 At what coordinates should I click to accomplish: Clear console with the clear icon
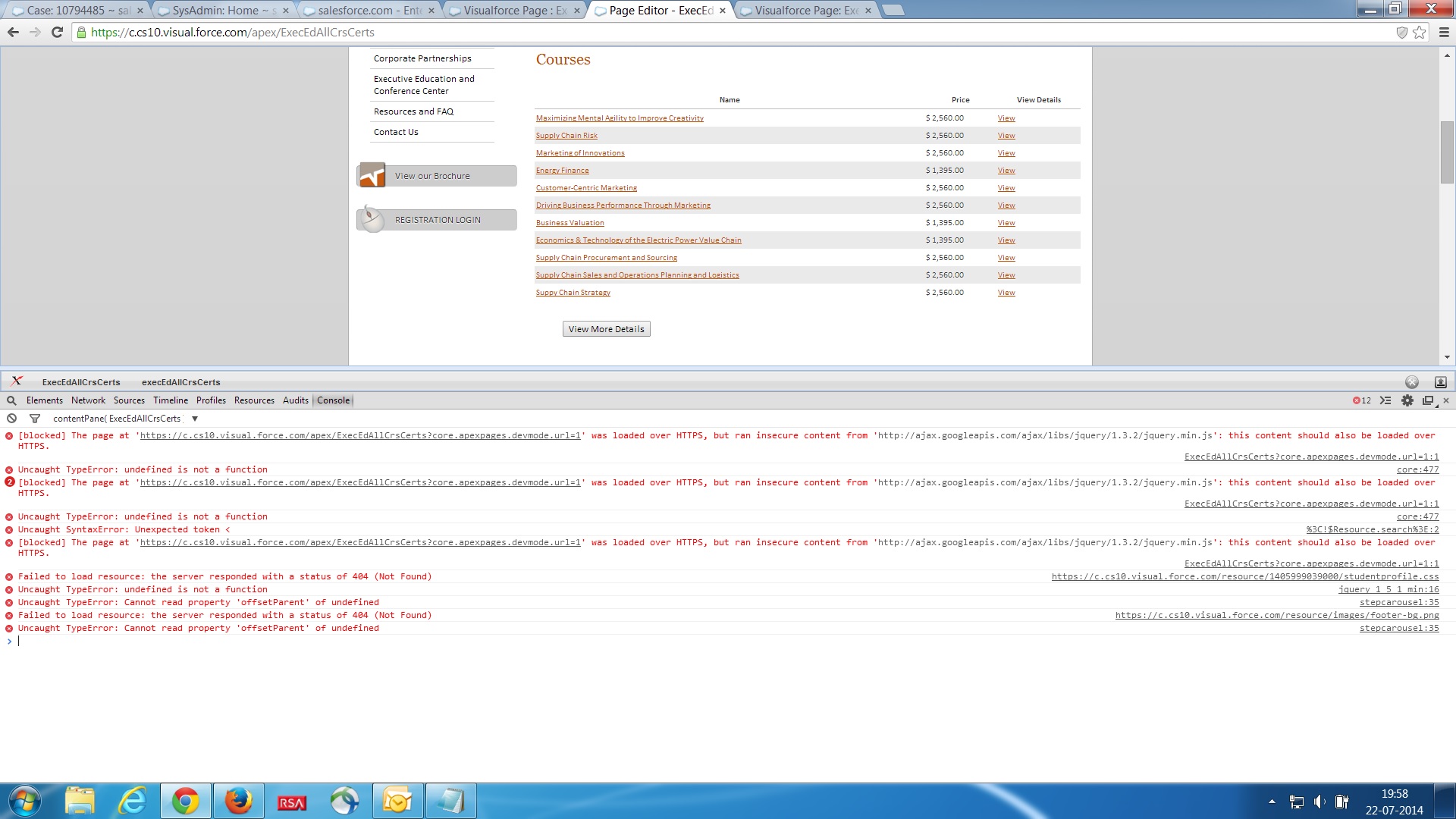pos(11,419)
